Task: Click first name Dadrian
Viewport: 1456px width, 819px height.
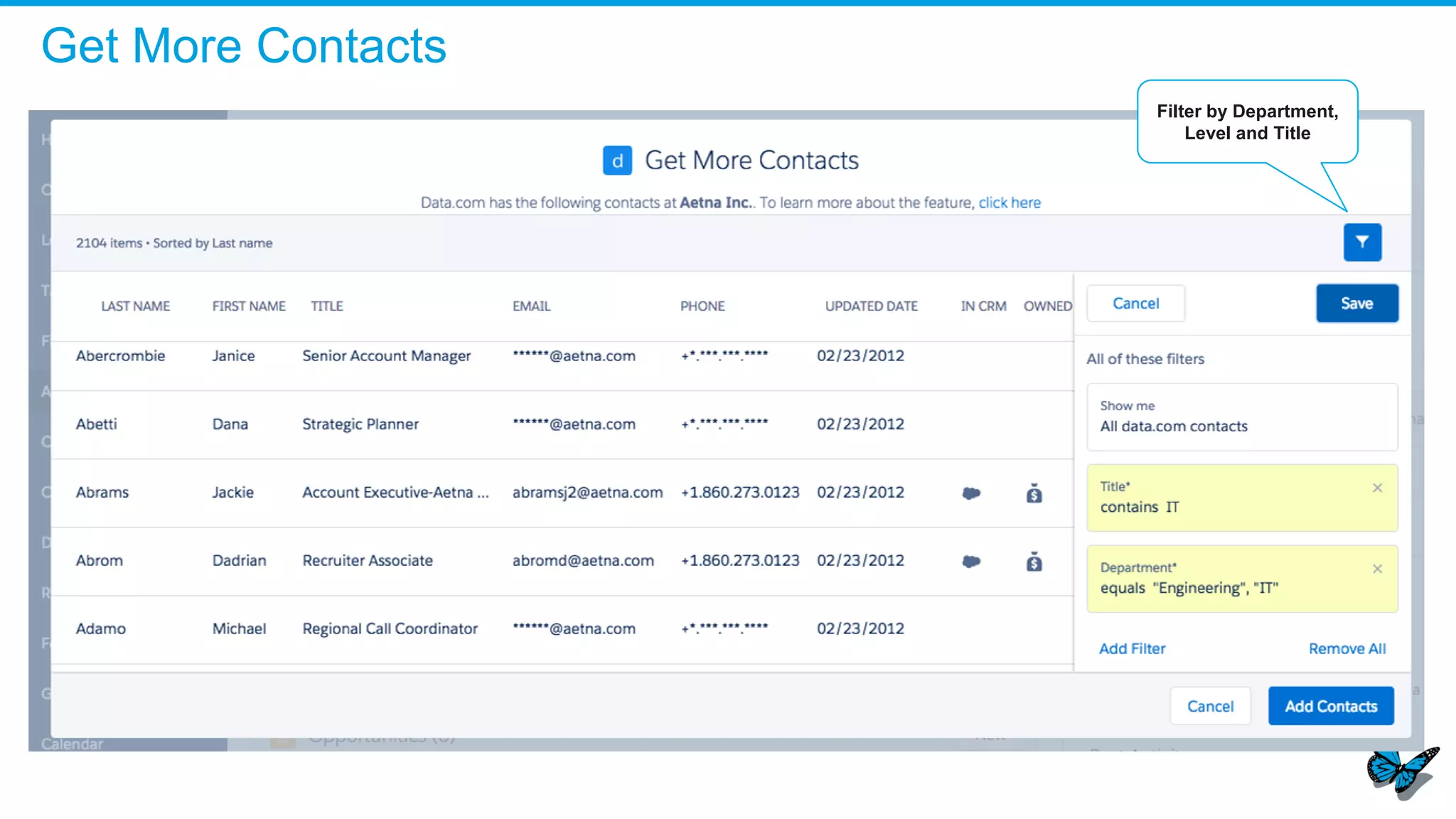Action: point(239,560)
